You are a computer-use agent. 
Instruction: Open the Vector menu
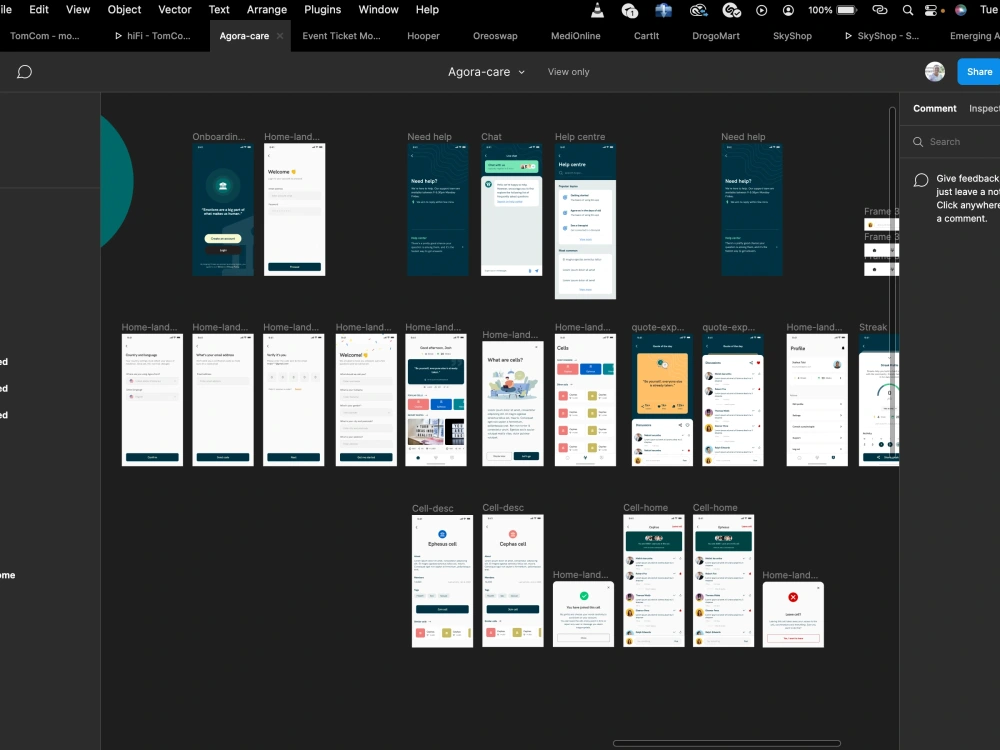175,10
